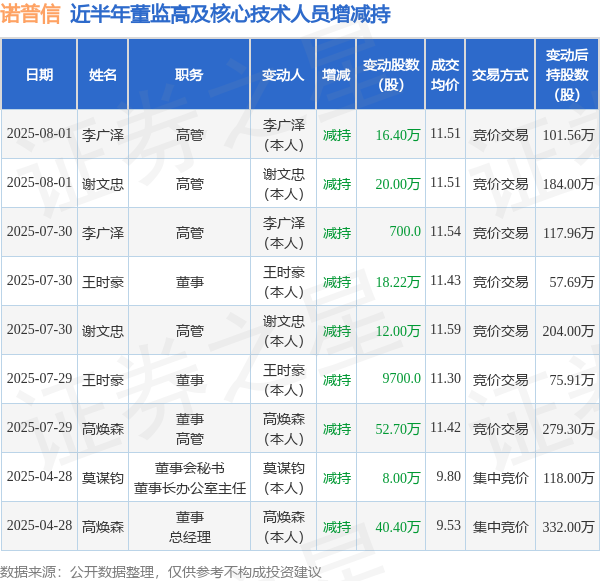The width and height of the screenshot is (600, 581).
Task: Click the 18.22万 share change value
Action: pyautogui.click(x=398, y=282)
